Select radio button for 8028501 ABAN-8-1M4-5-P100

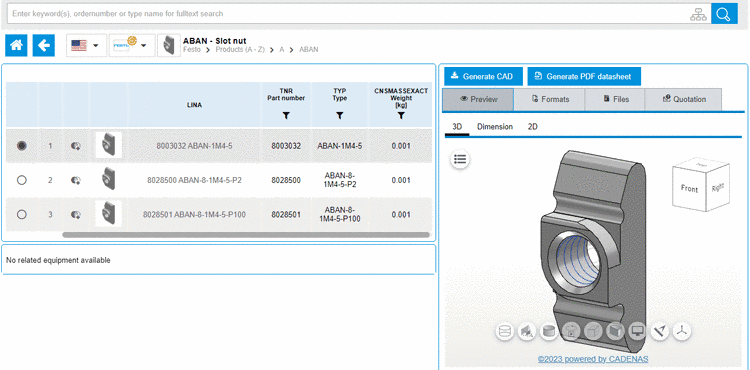point(22,215)
